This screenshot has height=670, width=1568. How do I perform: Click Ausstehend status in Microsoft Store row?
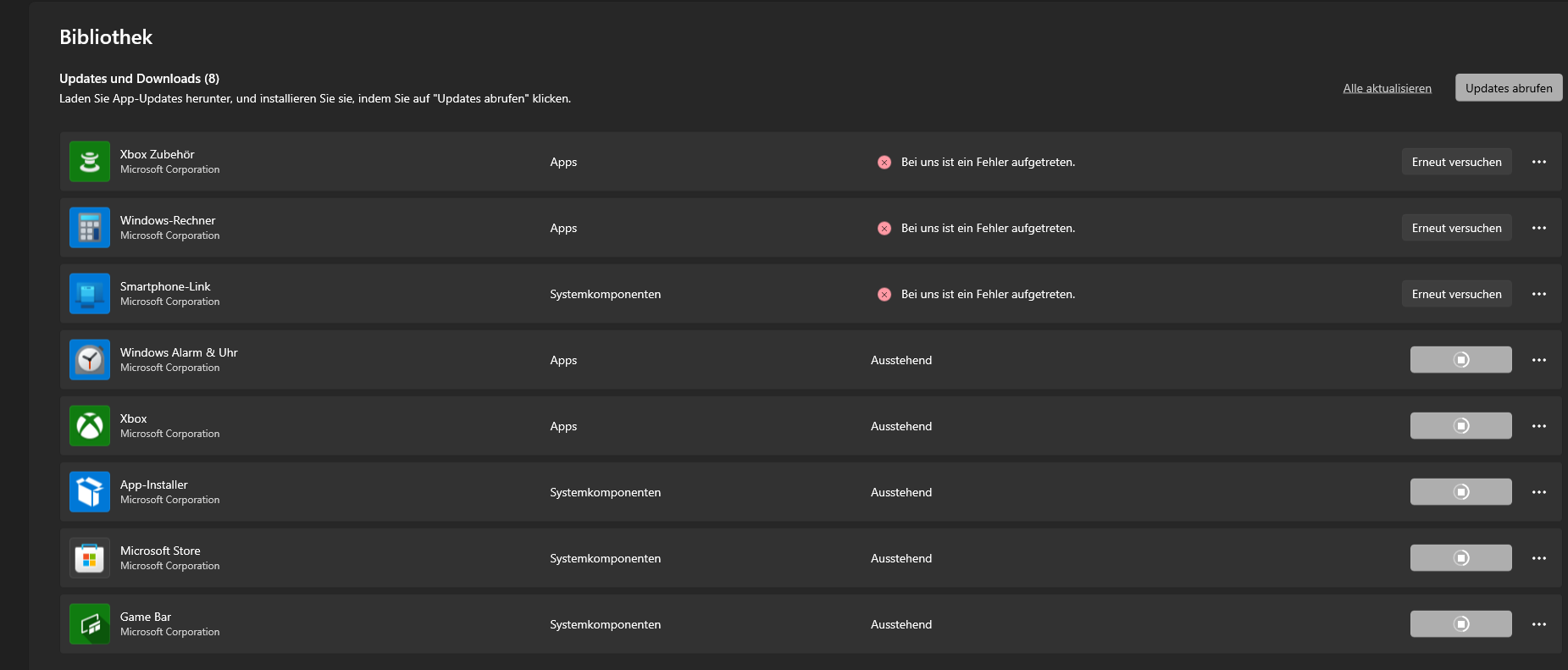point(901,558)
